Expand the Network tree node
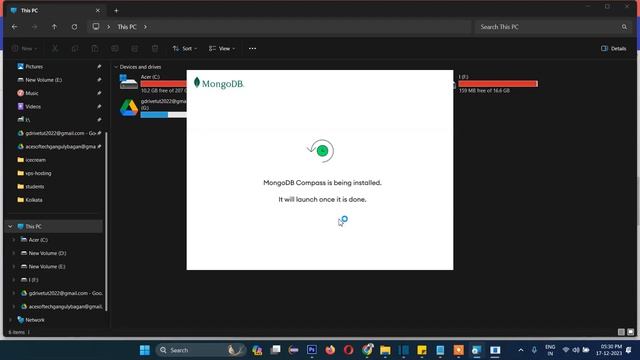Image resolution: width=640 pixels, height=360 pixels. pos(10,320)
